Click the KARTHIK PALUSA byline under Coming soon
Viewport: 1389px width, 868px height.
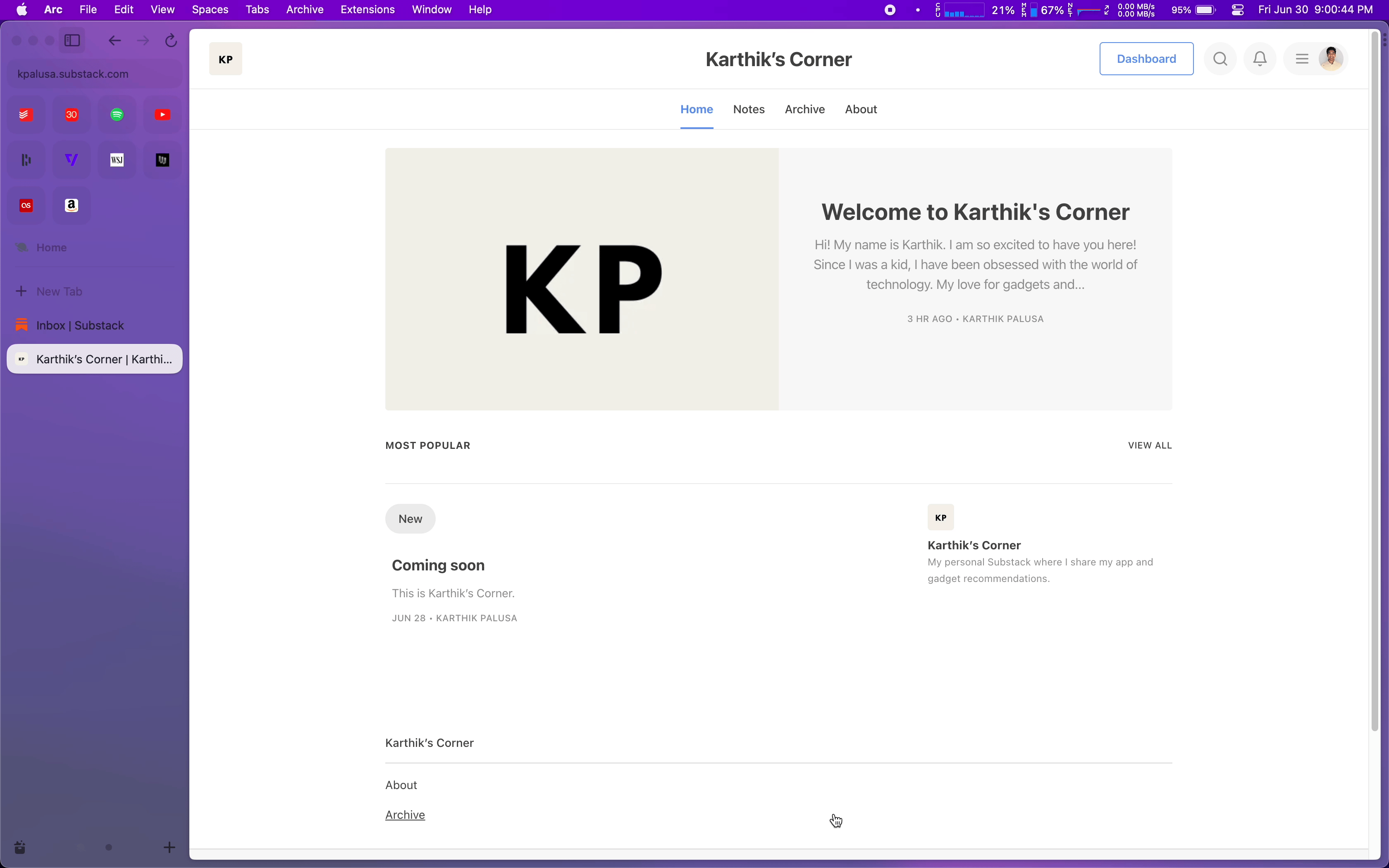click(x=477, y=618)
